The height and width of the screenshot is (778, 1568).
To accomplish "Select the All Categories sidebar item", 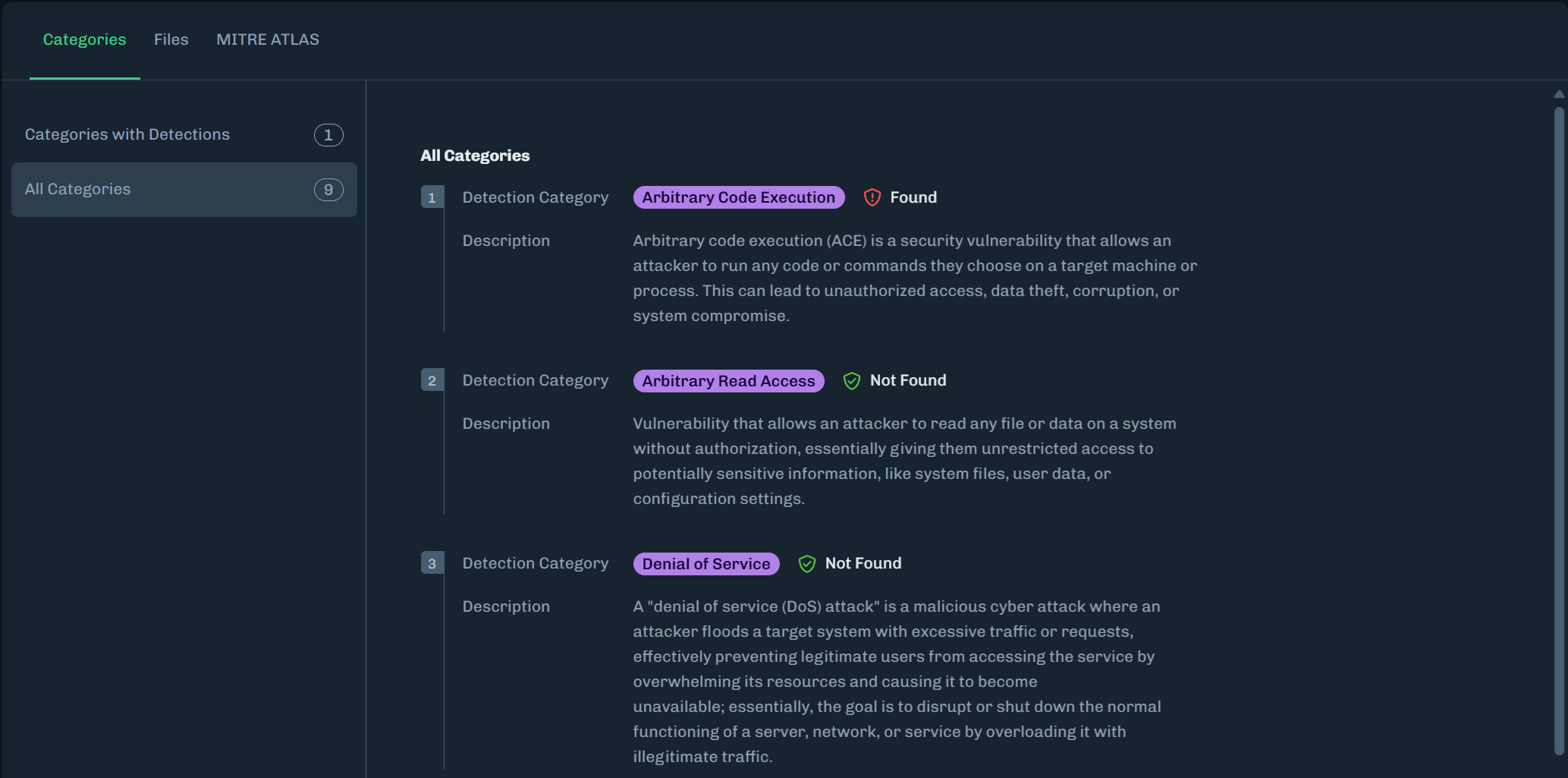I will [78, 189].
